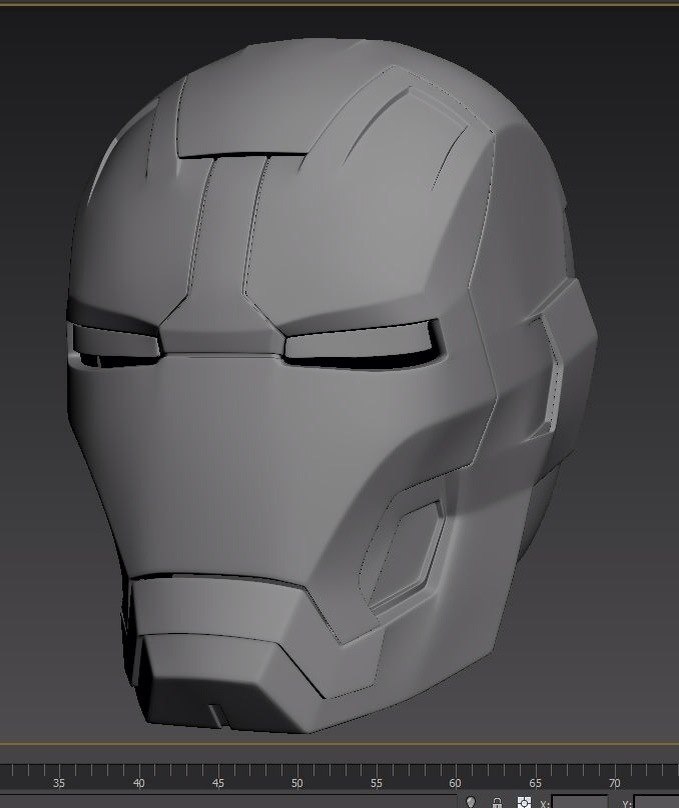
Task: Click the Y coordinate input field
Action: 657,802
